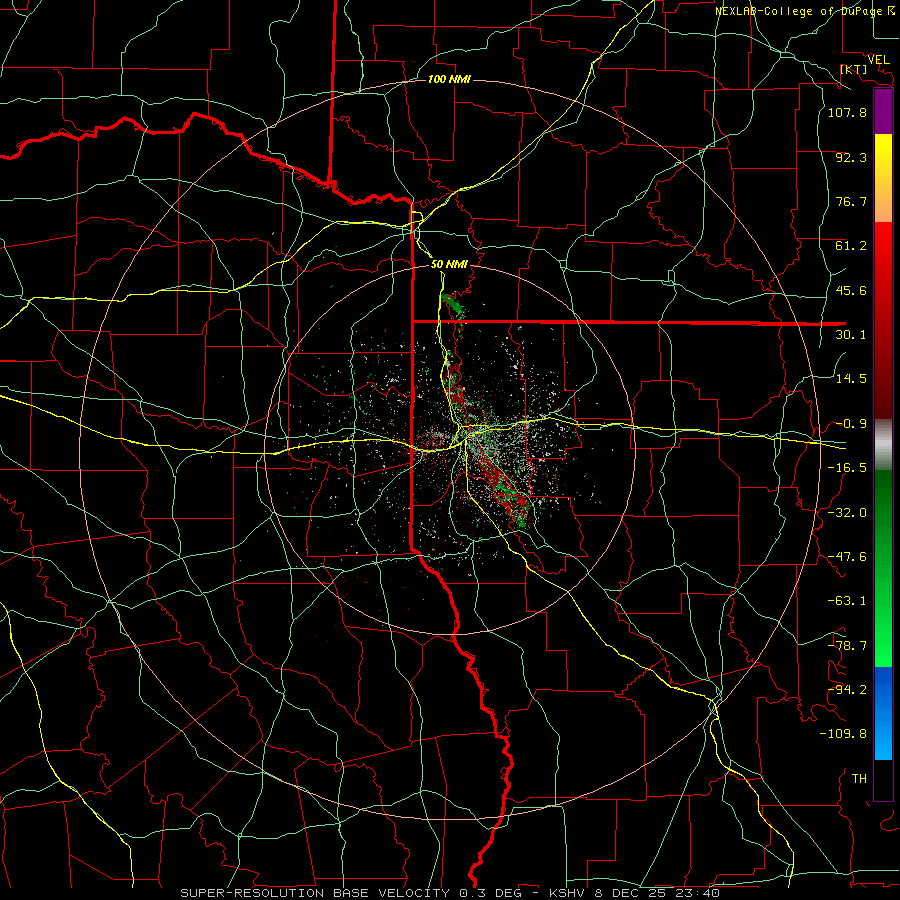Click the 50 NMI range ring label
The image size is (900, 900).
[x=449, y=264]
